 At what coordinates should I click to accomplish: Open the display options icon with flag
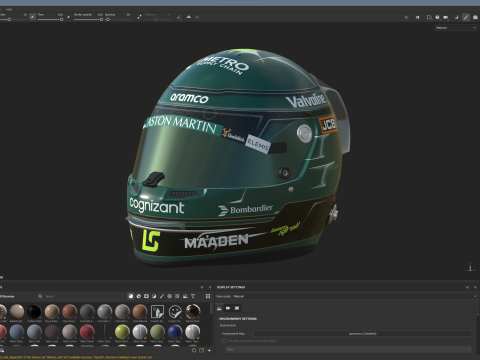pos(429,17)
